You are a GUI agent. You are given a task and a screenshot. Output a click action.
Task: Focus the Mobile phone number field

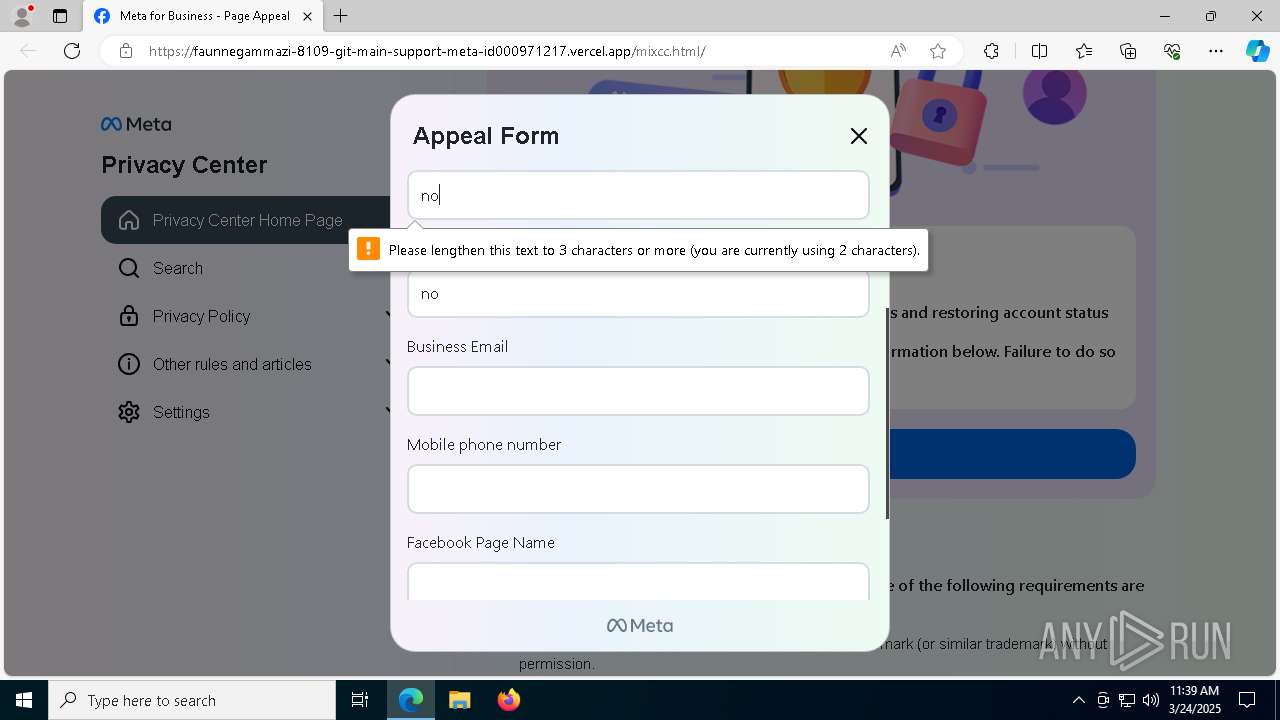[x=638, y=489]
